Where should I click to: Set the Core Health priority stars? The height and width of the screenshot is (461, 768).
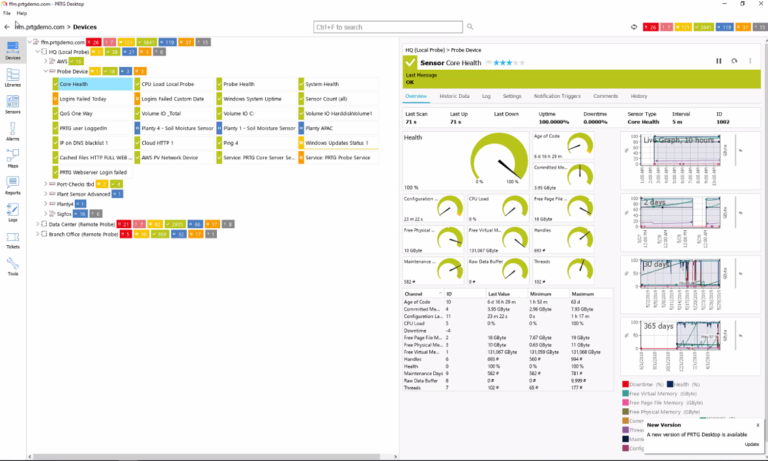(509, 63)
